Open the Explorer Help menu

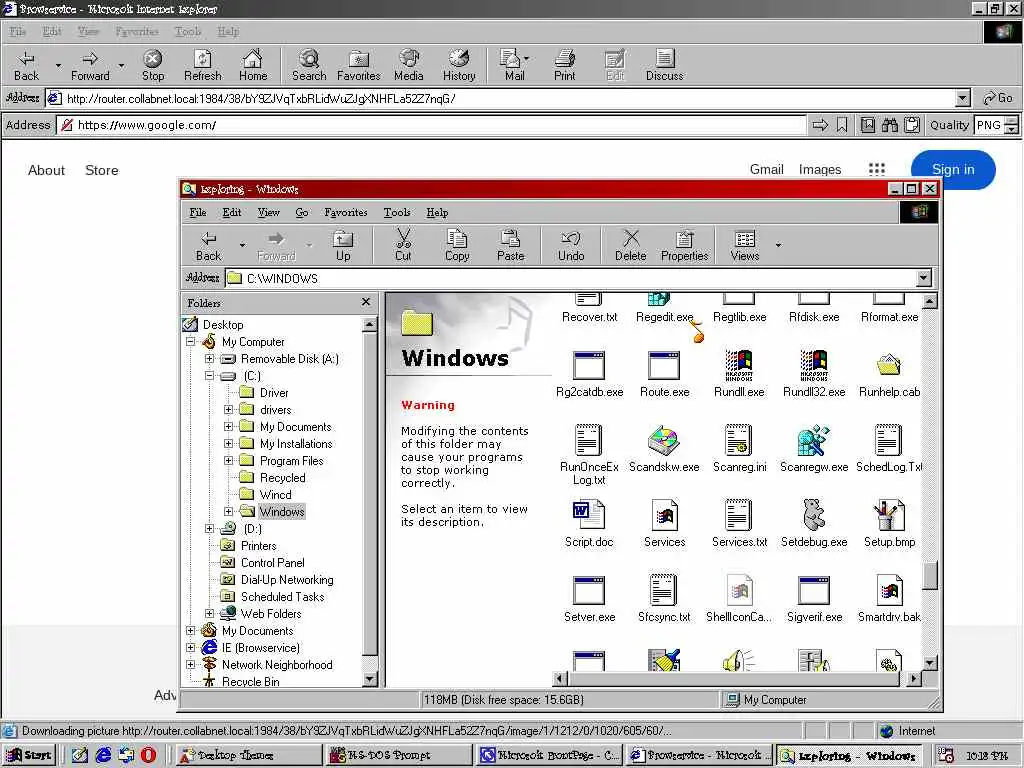coord(437,212)
